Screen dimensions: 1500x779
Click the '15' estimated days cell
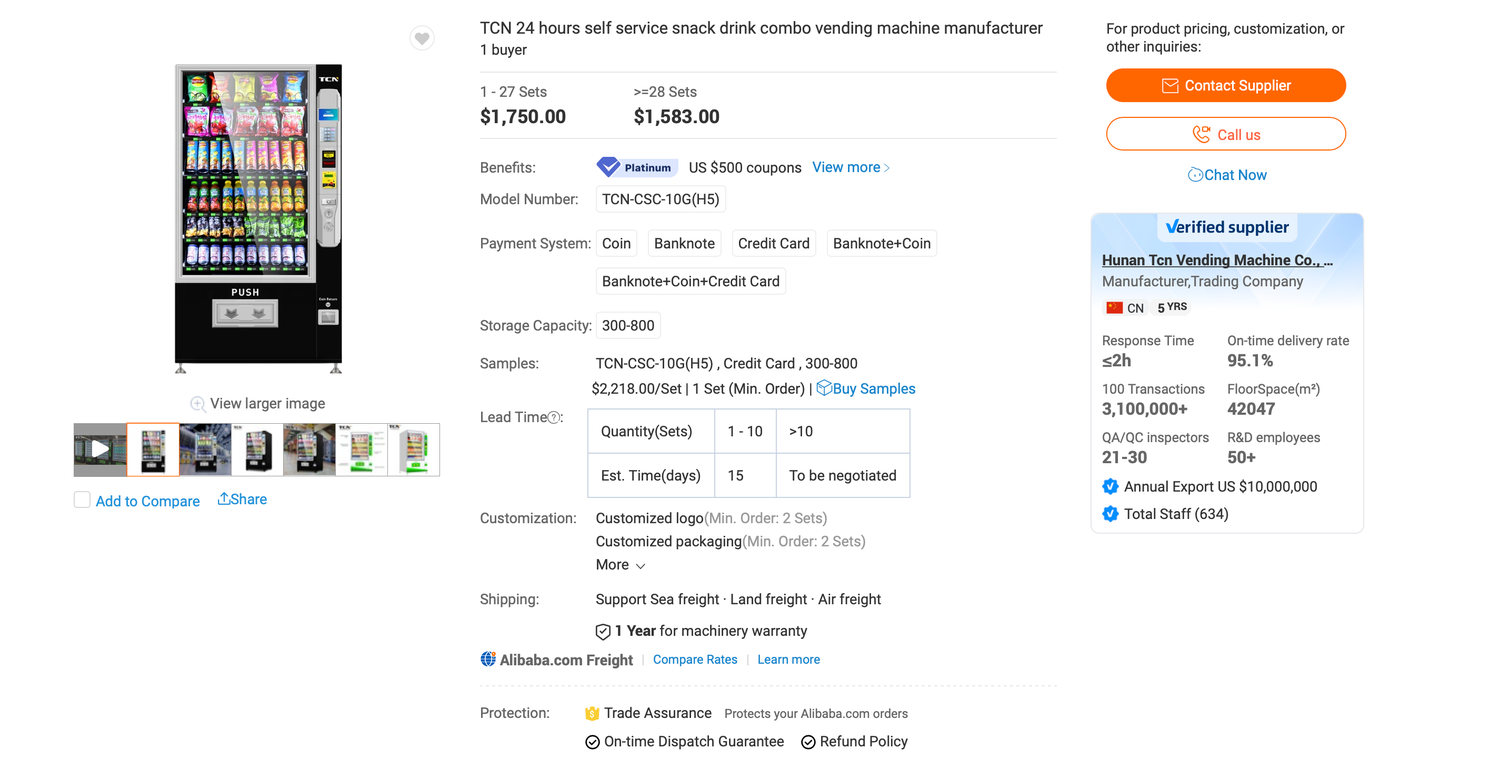click(x=746, y=475)
